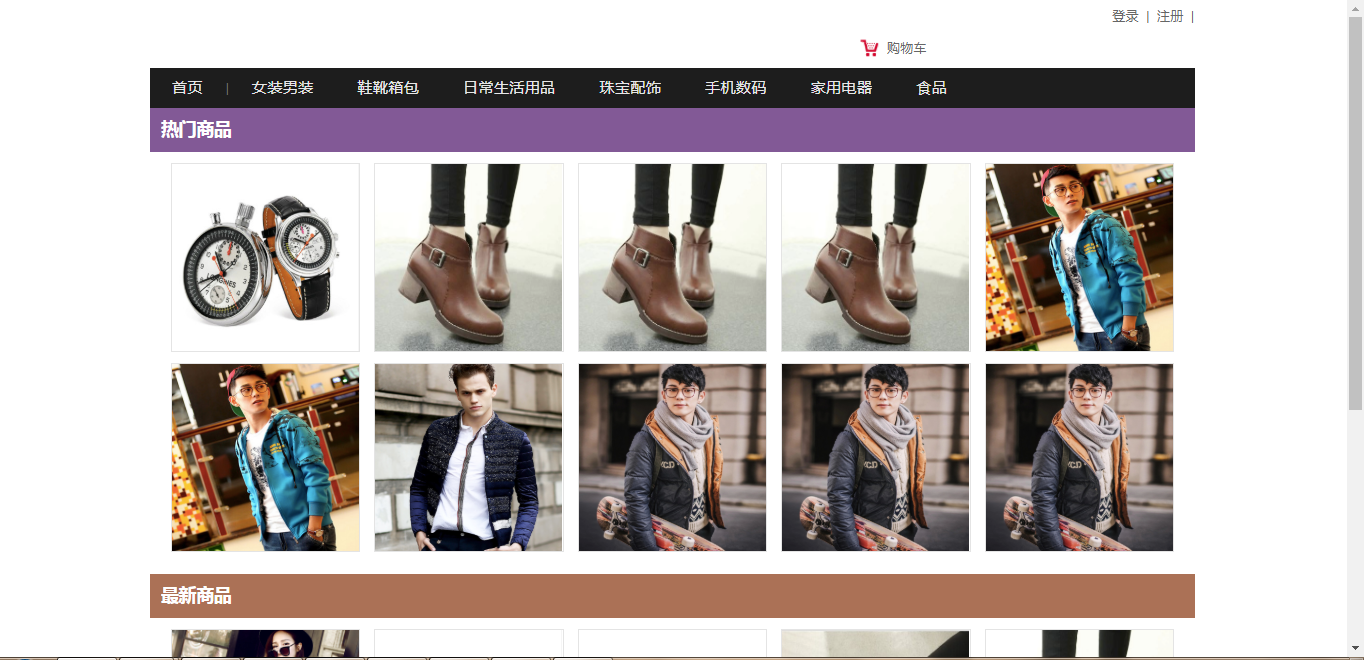
Task: Open the 手机数码 category
Action: (735, 88)
